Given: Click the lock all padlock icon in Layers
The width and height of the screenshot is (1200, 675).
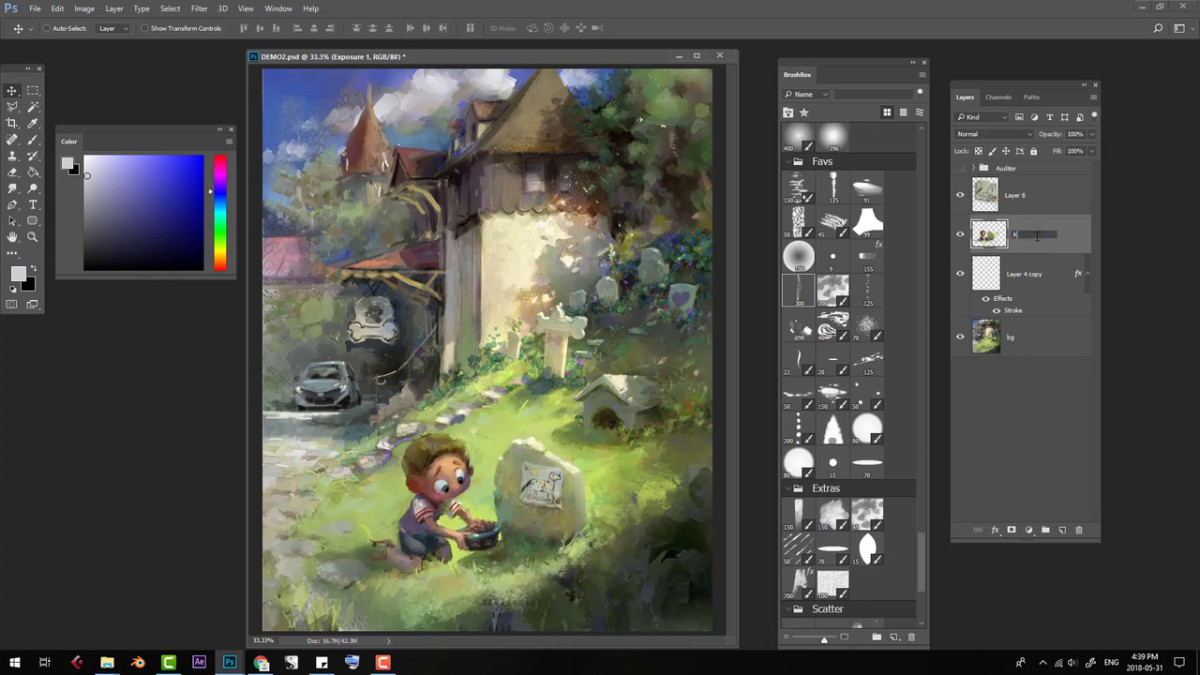Looking at the screenshot, I should coord(1034,151).
